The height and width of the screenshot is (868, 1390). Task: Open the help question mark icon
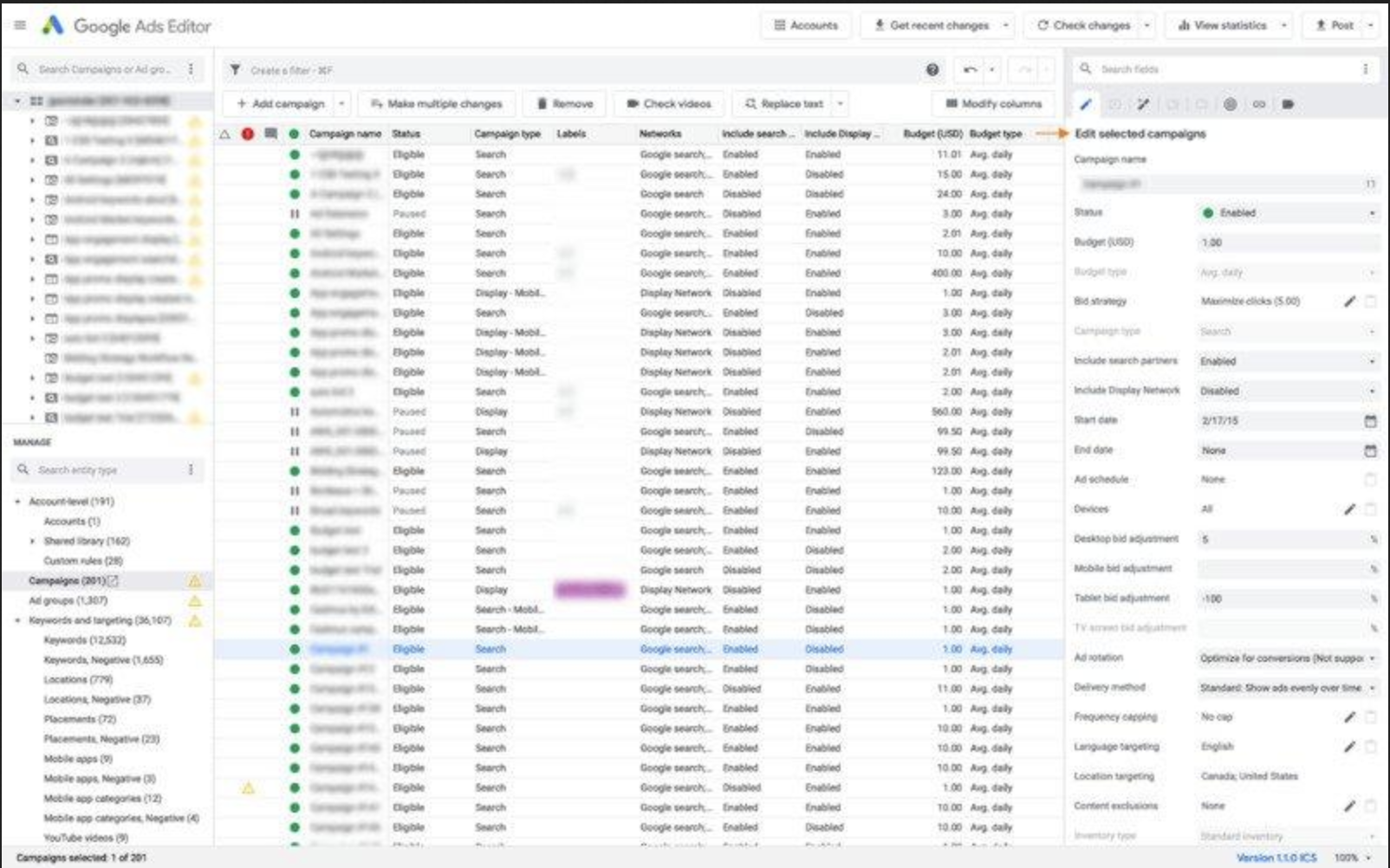click(x=932, y=69)
